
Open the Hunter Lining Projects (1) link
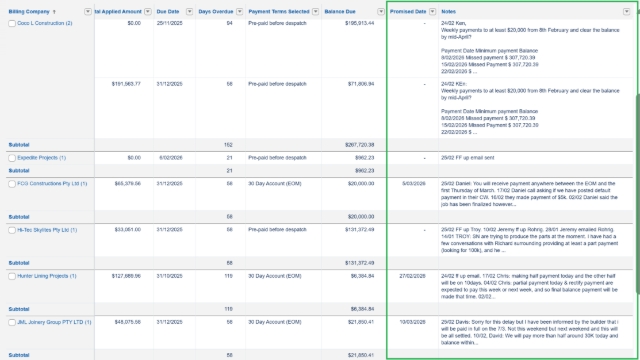(47, 276)
